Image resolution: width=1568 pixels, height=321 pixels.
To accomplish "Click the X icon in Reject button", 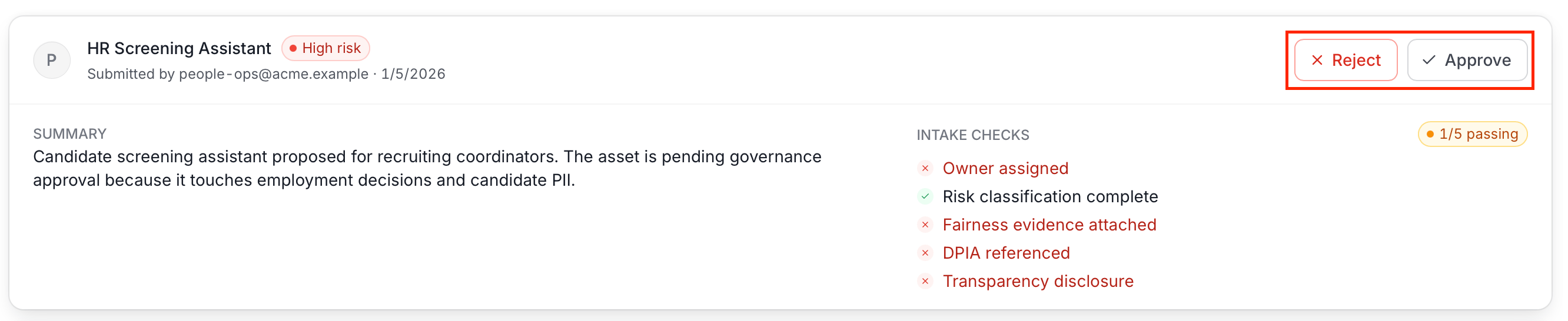I will (1317, 60).
